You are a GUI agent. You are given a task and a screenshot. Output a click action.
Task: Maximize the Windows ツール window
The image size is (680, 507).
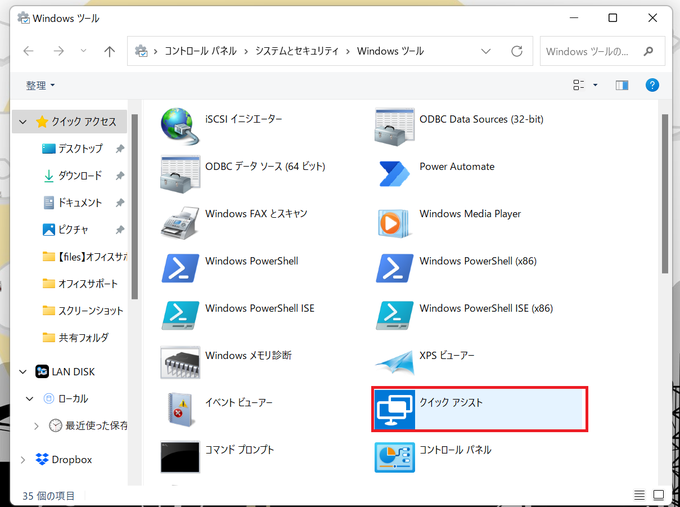click(x=612, y=18)
